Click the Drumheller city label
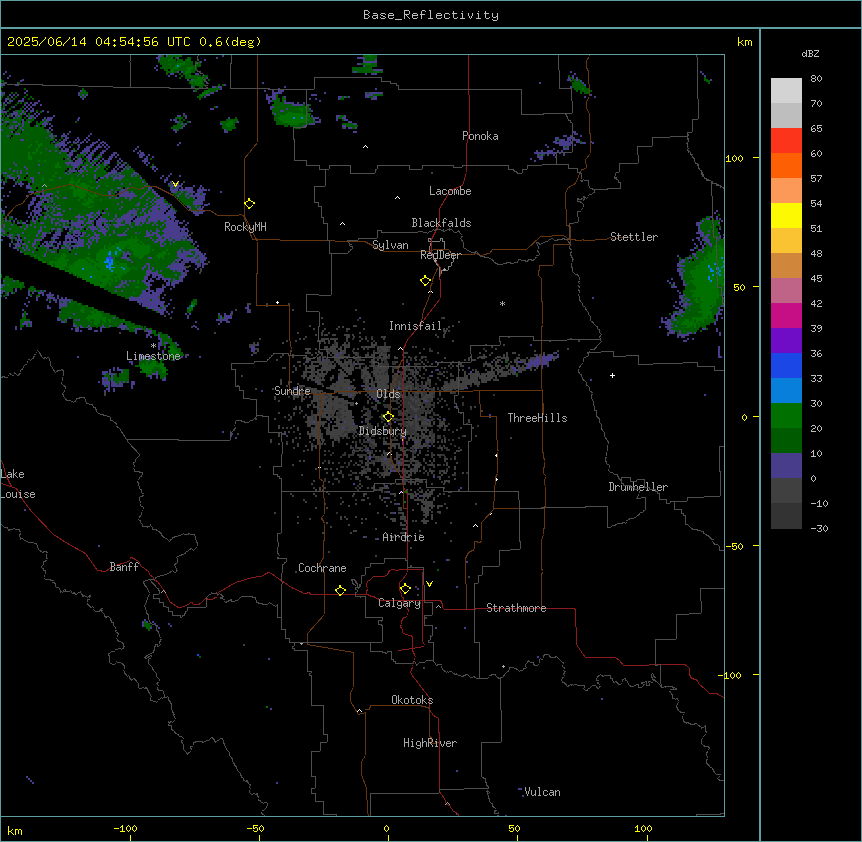 (638, 487)
